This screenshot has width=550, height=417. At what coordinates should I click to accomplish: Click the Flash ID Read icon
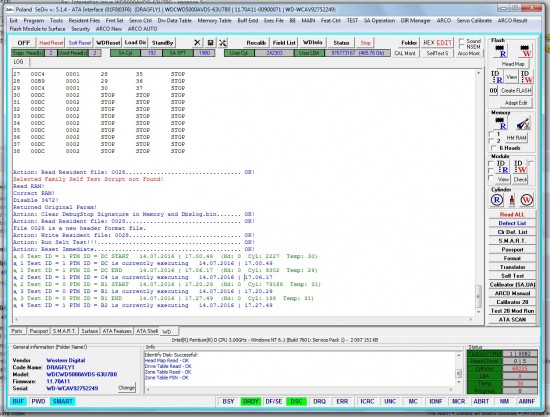tap(497, 77)
